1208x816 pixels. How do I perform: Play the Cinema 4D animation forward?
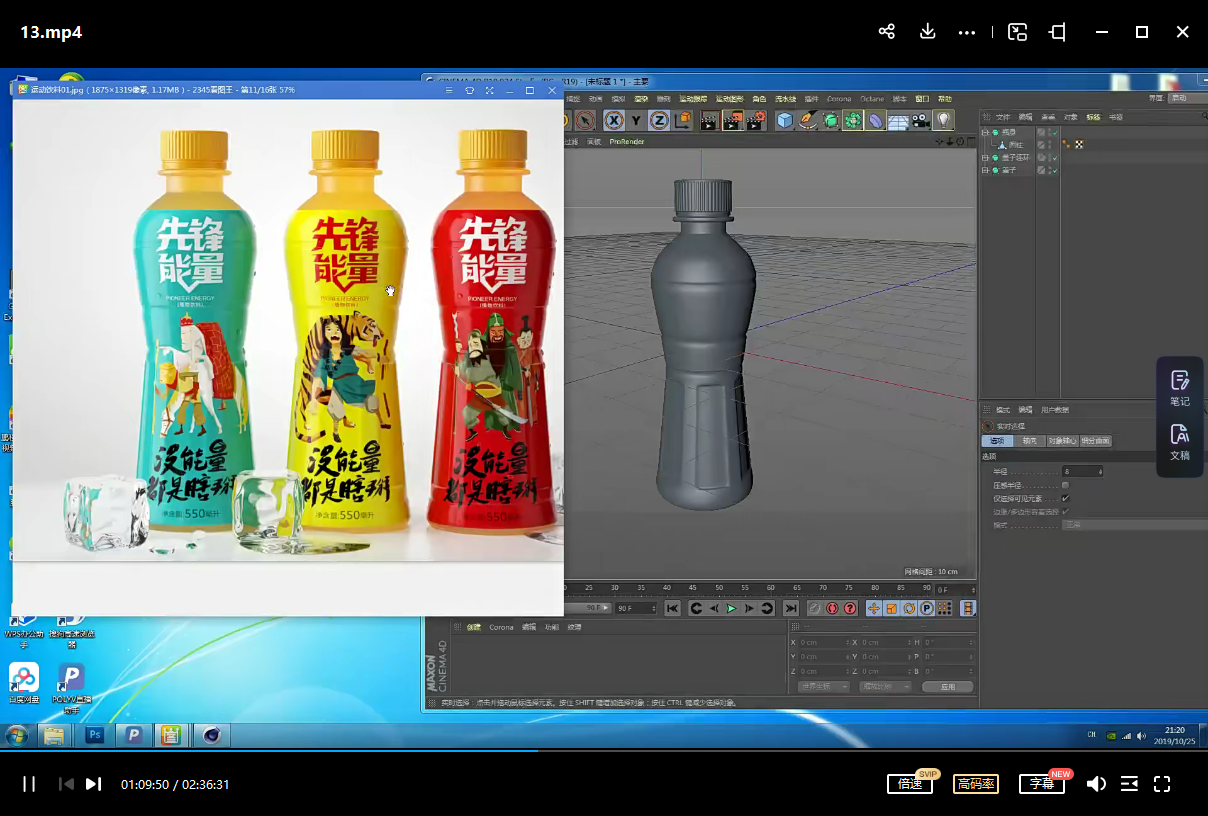click(731, 608)
